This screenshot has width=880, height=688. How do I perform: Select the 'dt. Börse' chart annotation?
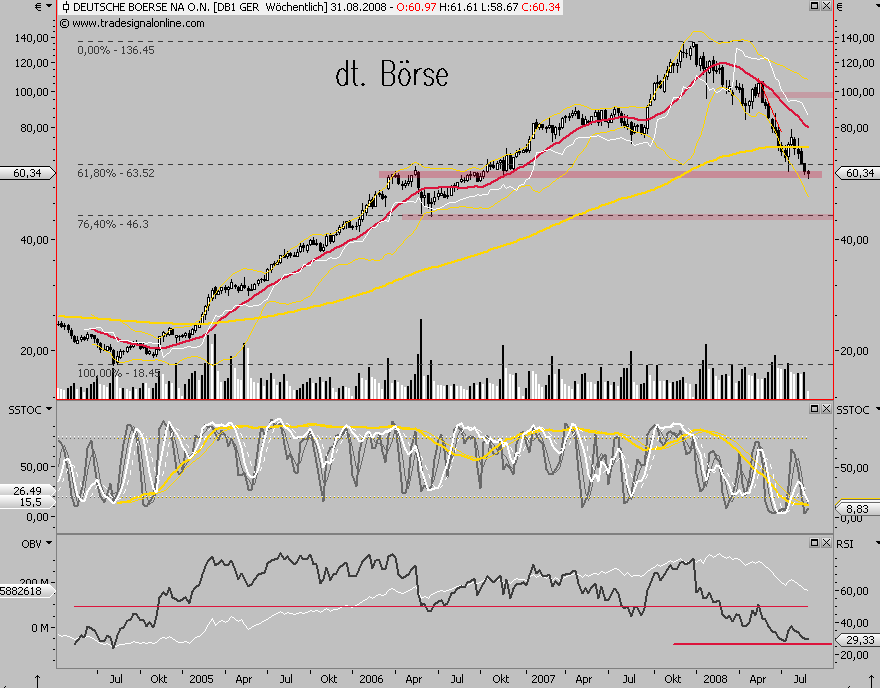pos(392,74)
